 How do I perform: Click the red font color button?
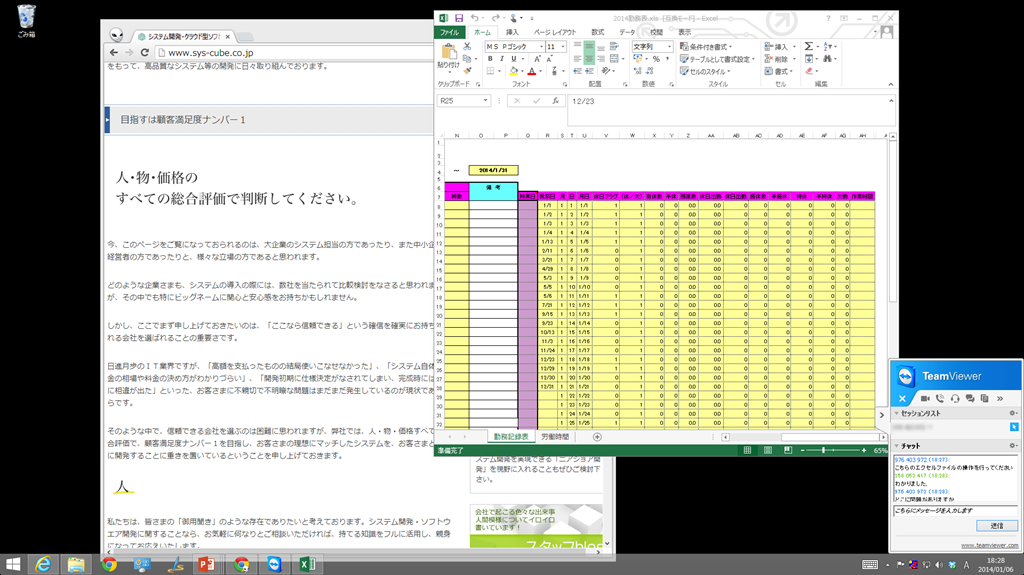[x=532, y=71]
